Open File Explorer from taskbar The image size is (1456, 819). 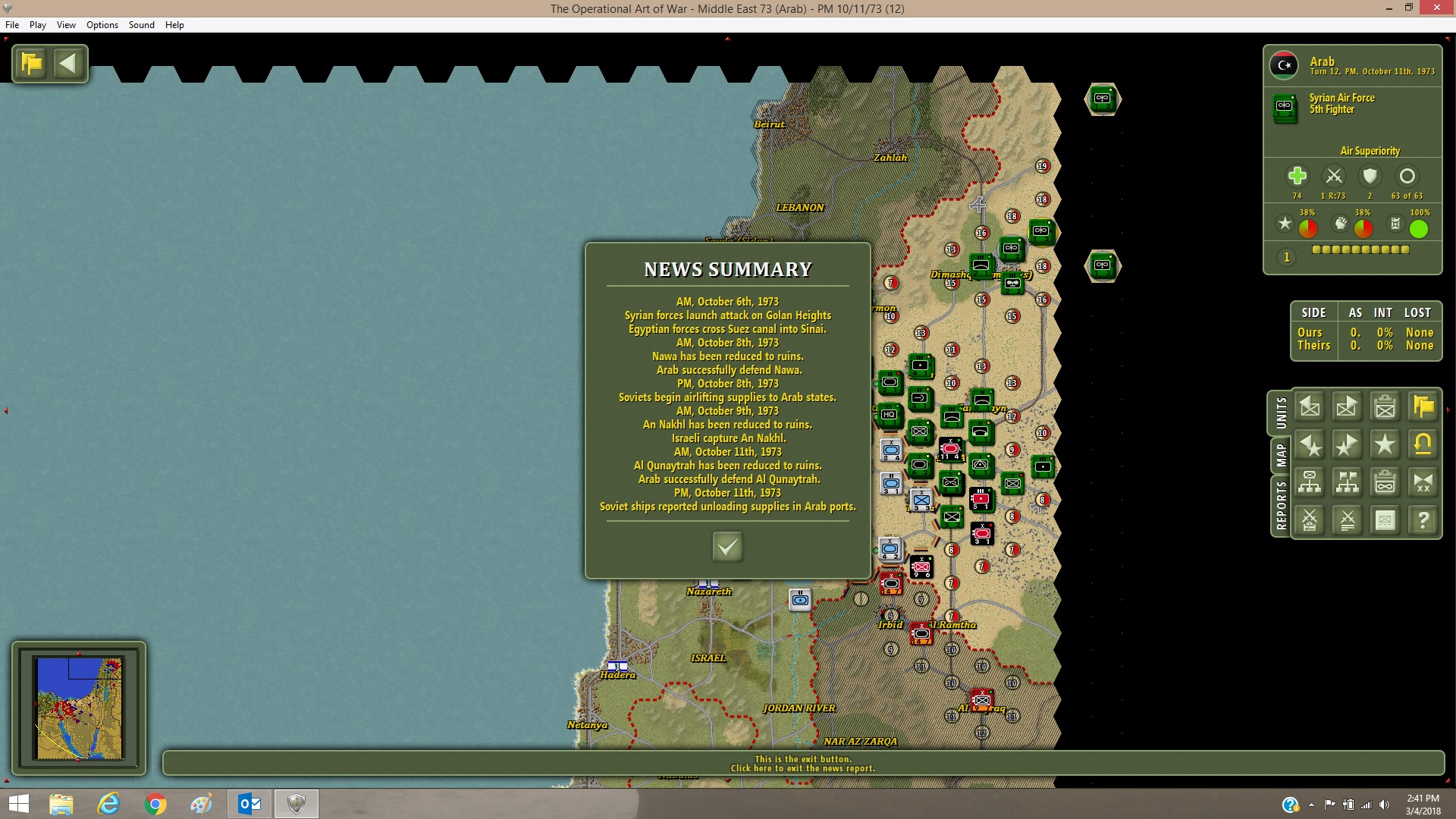click(x=61, y=804)
